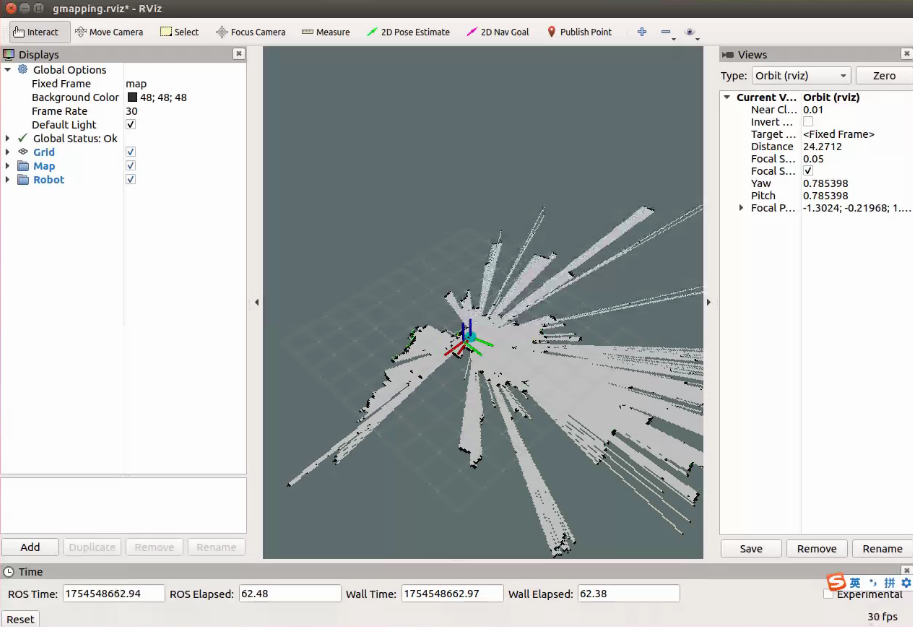Select the 2D Pose Estimate tool
The image size is (913, 627).
408,32
